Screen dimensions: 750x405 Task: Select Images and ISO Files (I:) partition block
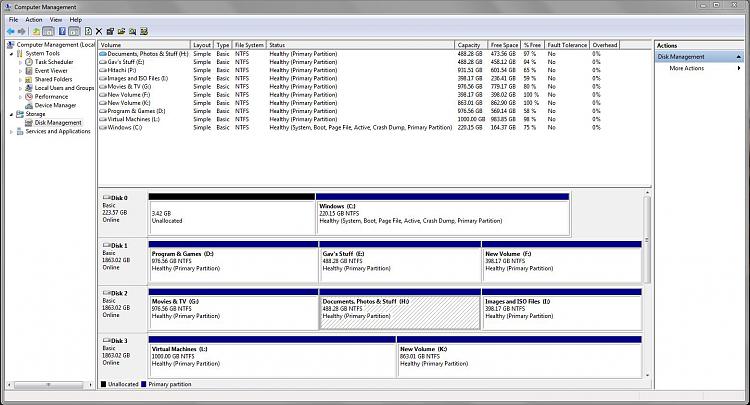(562, 309)
